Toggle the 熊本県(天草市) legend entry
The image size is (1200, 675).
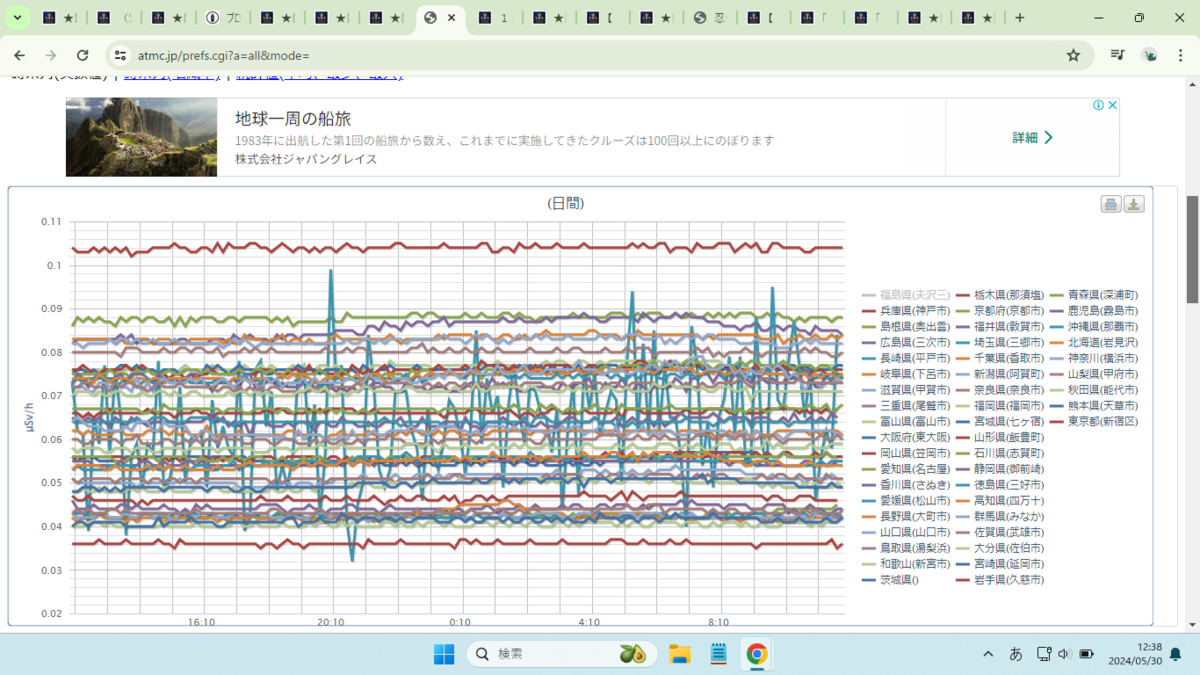pos(1094,406)
